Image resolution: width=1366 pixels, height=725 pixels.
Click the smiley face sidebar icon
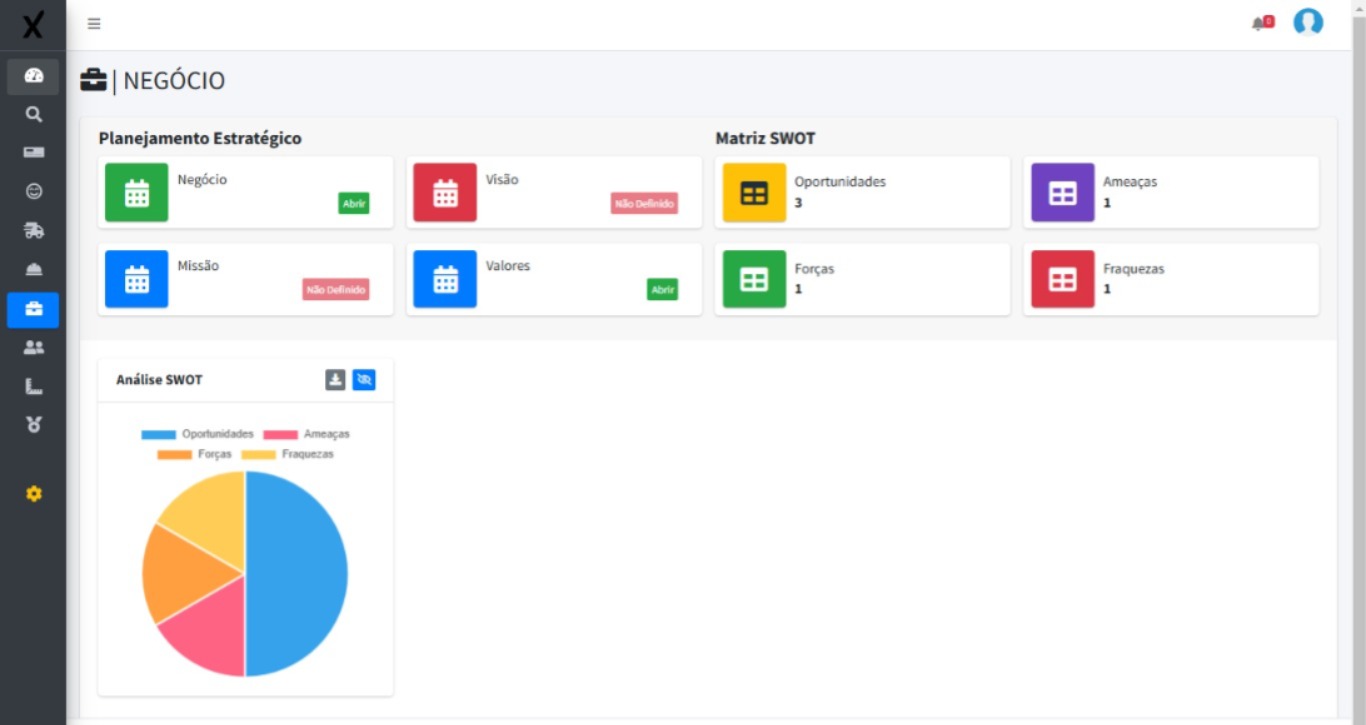(33, 190)
